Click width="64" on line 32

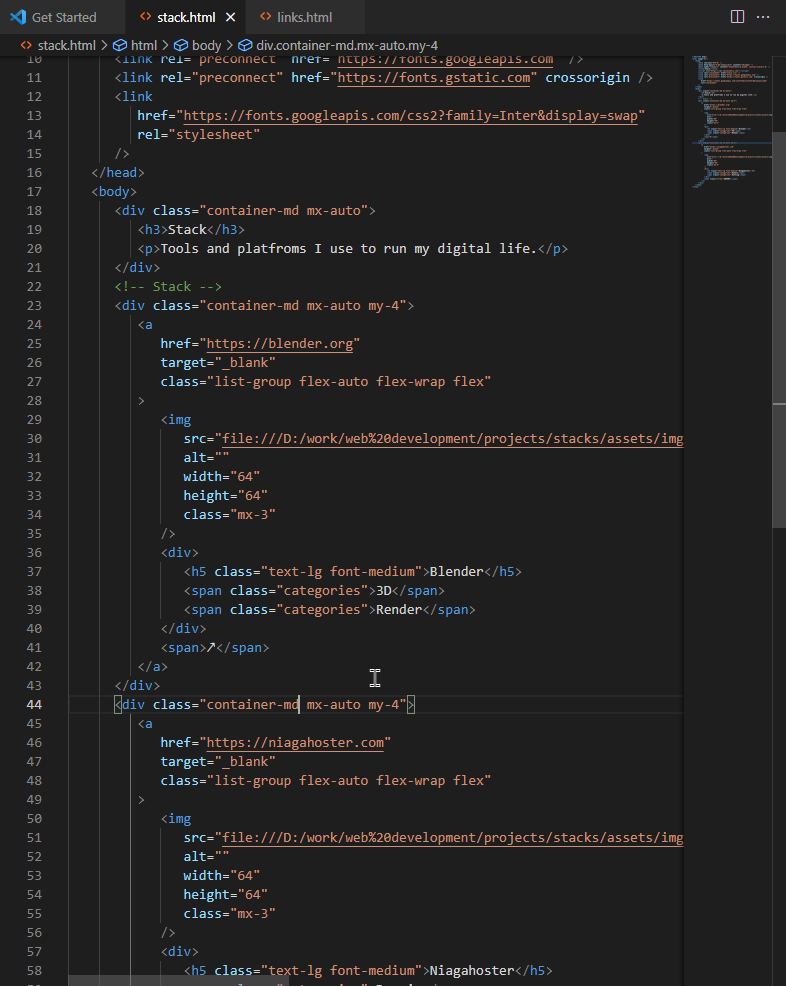pyautogui.click(x=221, y=477)
